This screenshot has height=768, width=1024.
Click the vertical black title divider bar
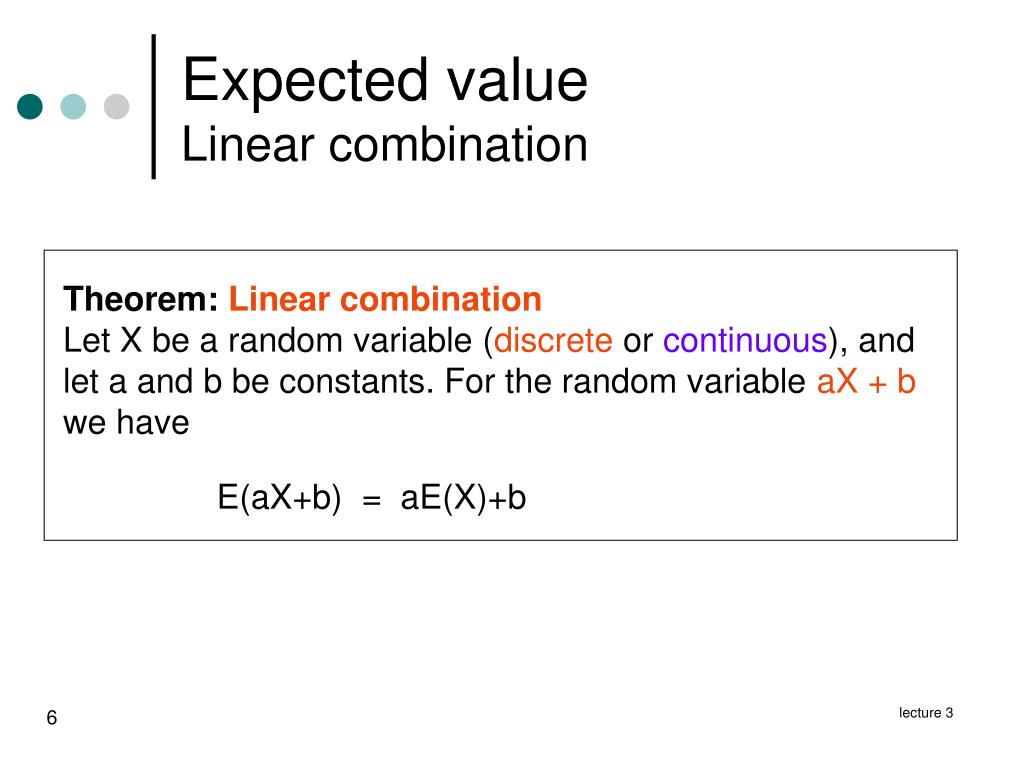[154, 106]
